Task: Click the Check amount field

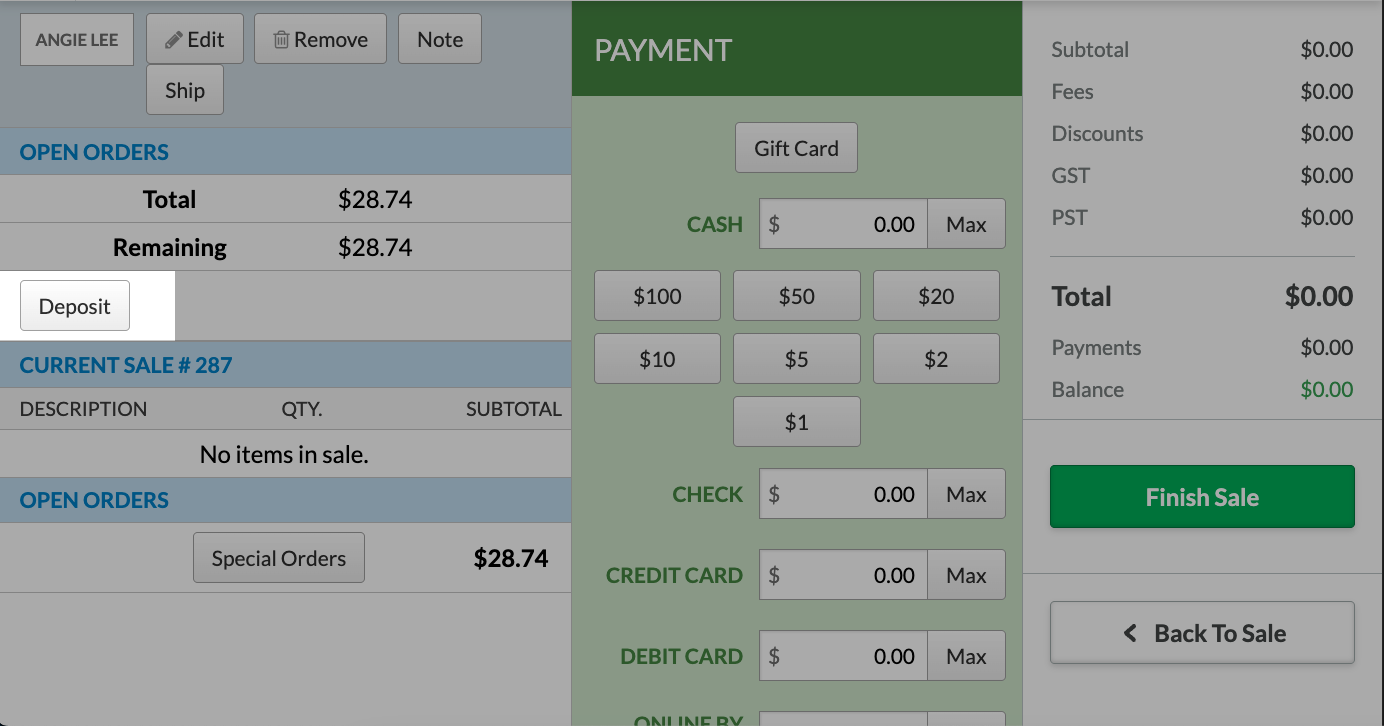Action: [x=843, y=494]
